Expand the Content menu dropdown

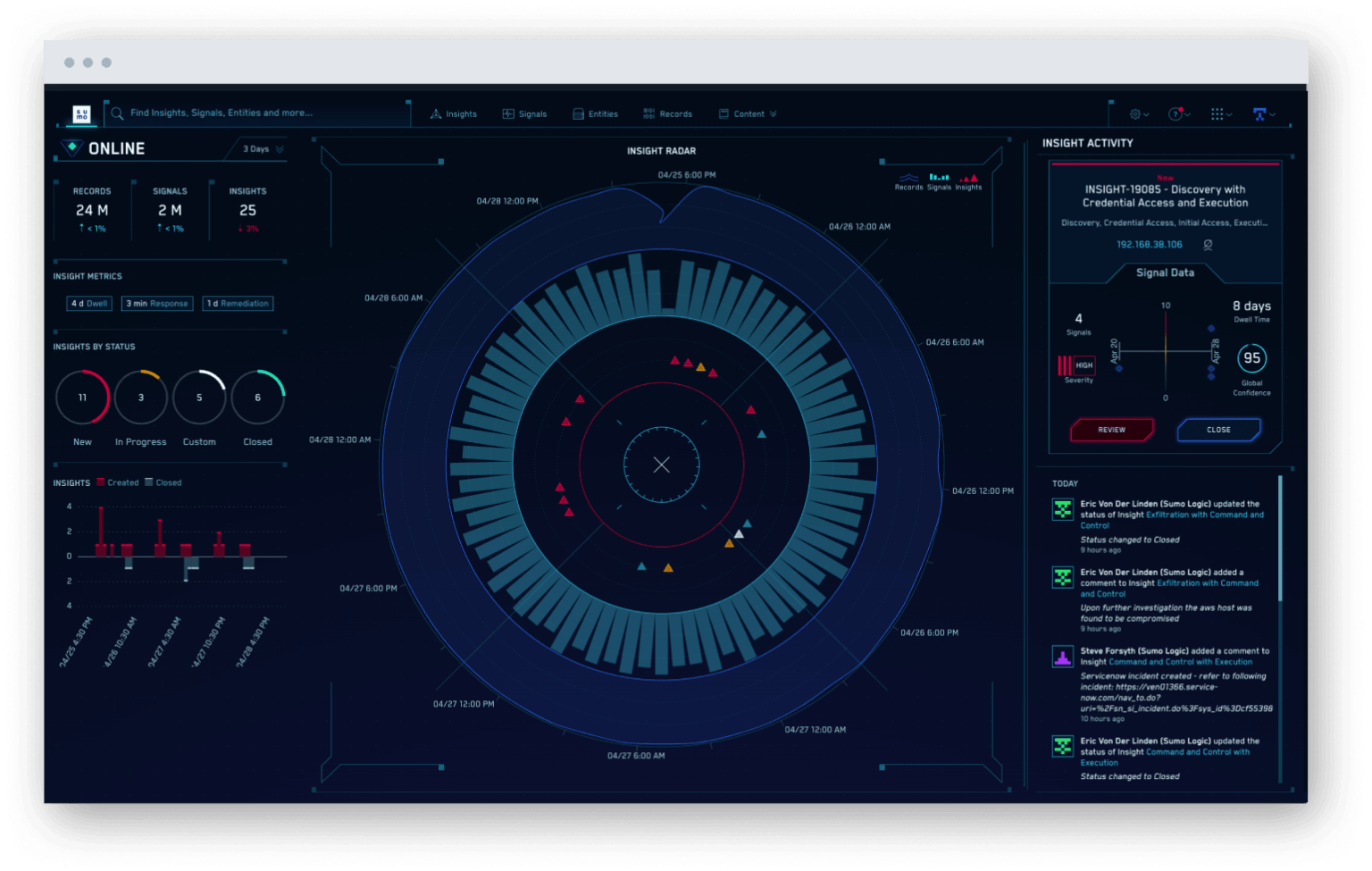click(x=749, y=114)
